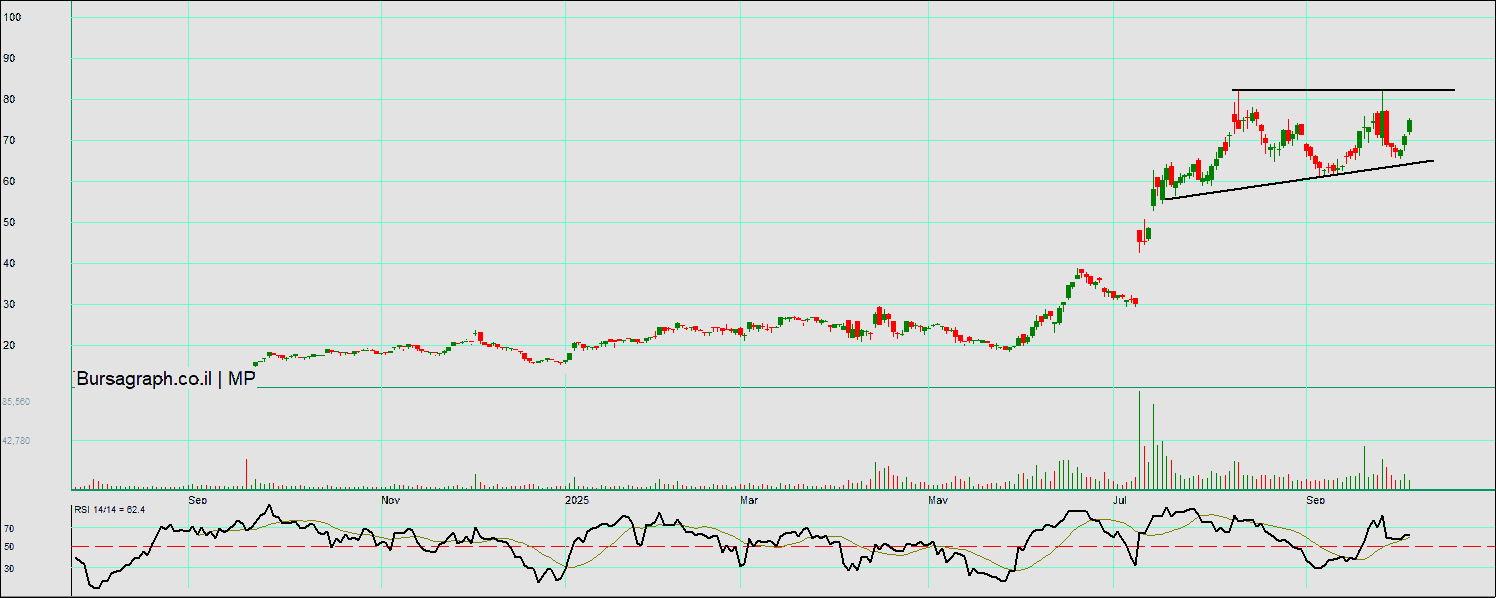Click the Jul date label on time axis
Viewport: 1496px width, 598px height.
point(1121,498)
